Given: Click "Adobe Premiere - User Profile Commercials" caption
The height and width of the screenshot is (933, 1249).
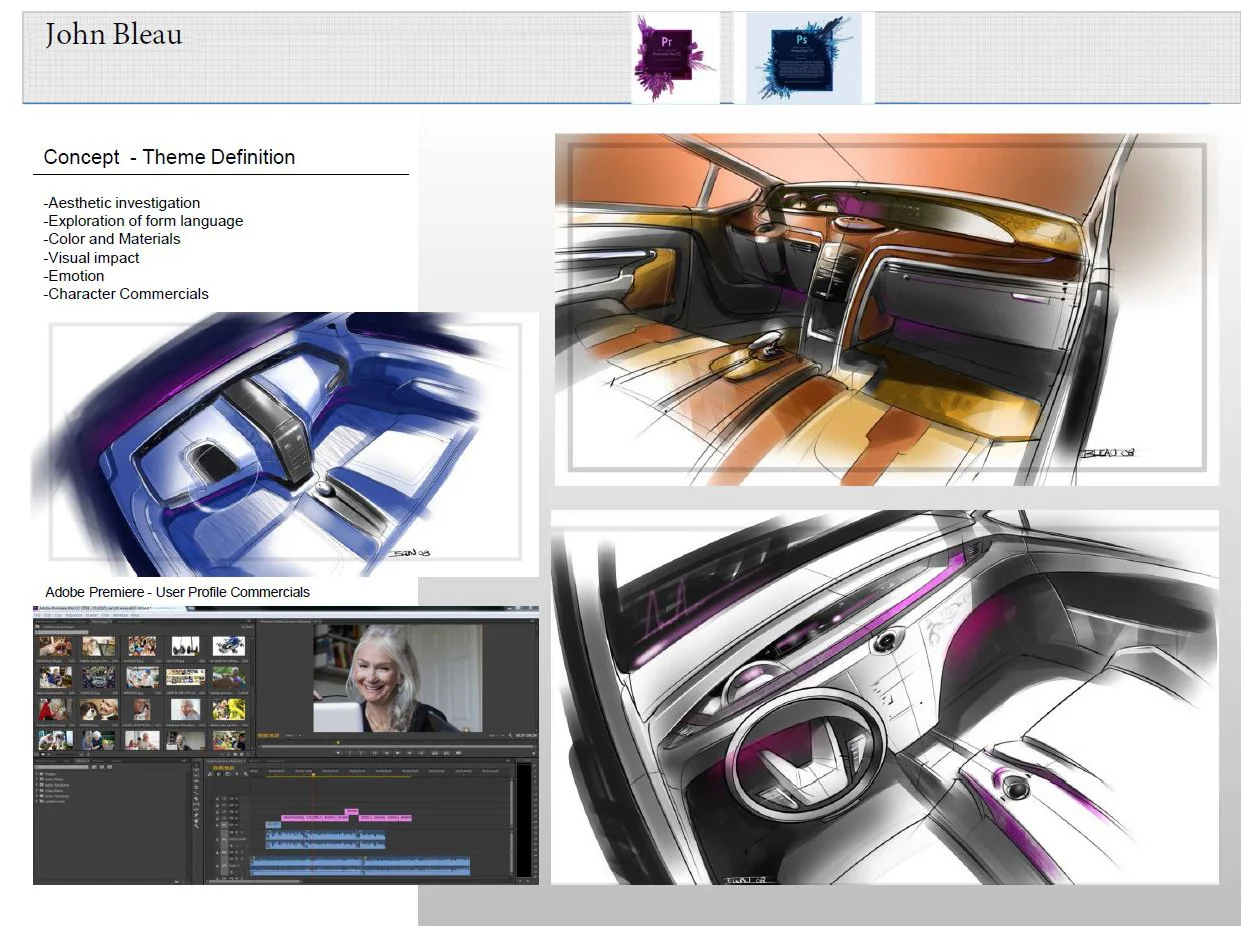Looking at the screenshot, I should pos(177,592).
